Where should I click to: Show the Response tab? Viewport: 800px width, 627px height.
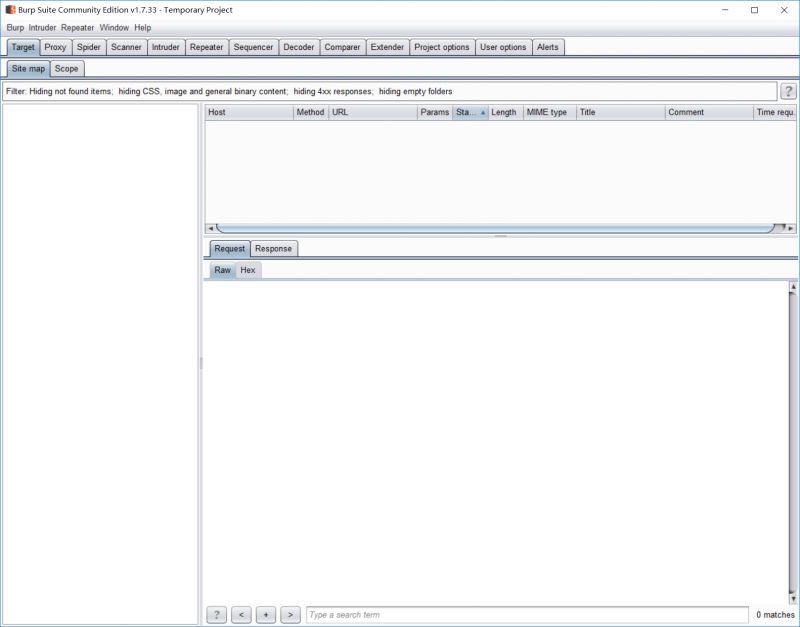273,249
